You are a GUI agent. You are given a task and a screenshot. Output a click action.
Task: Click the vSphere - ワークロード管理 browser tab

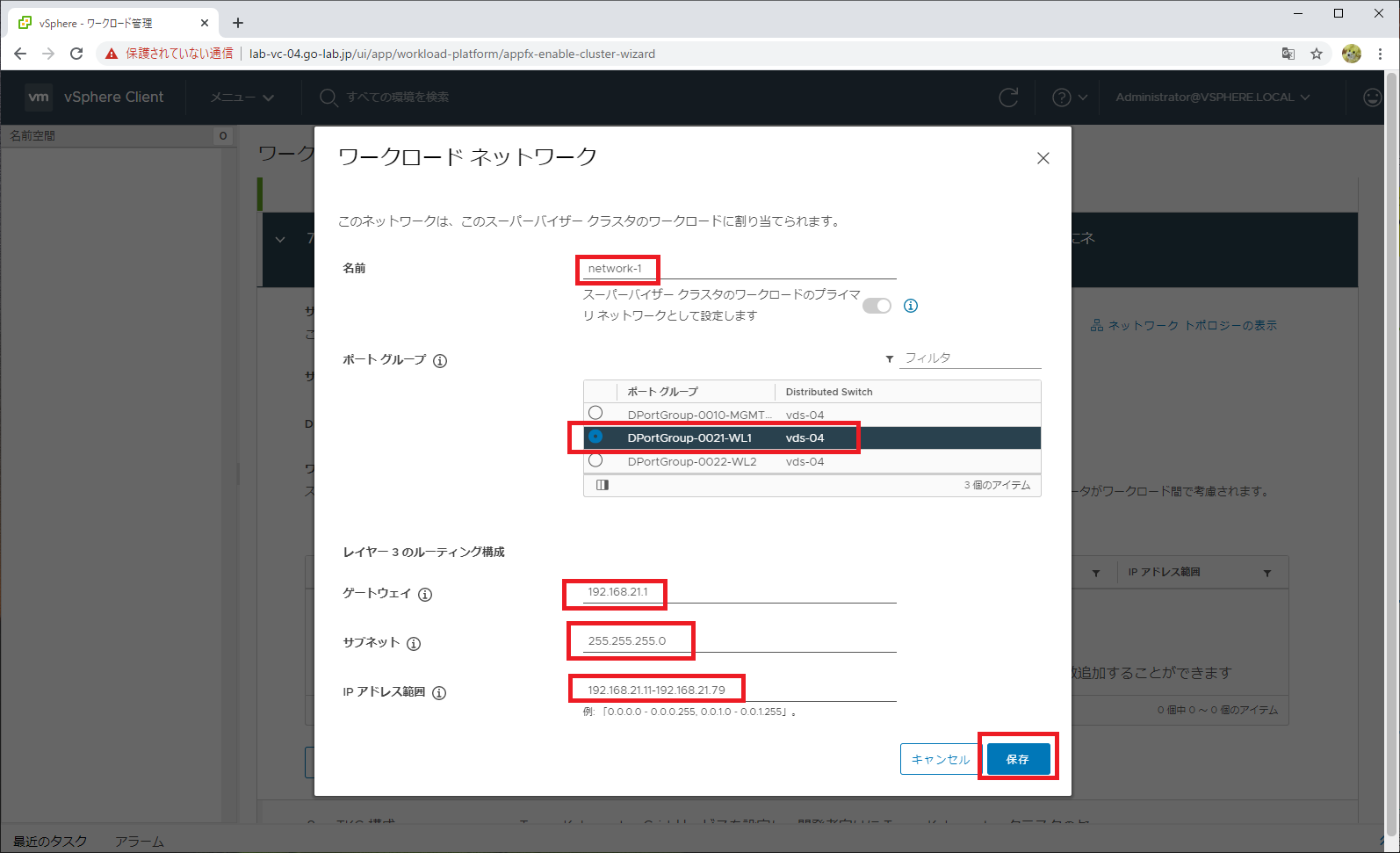113,23
